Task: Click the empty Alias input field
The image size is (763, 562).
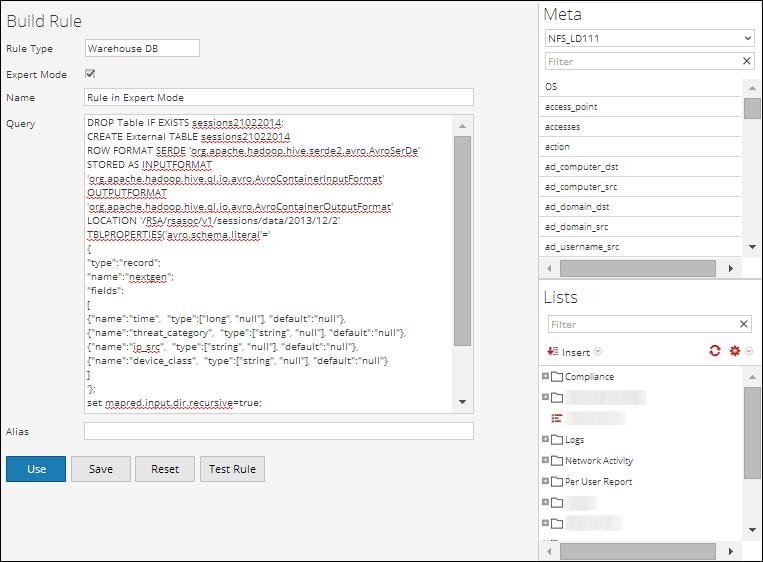Action: click(279, 431)
